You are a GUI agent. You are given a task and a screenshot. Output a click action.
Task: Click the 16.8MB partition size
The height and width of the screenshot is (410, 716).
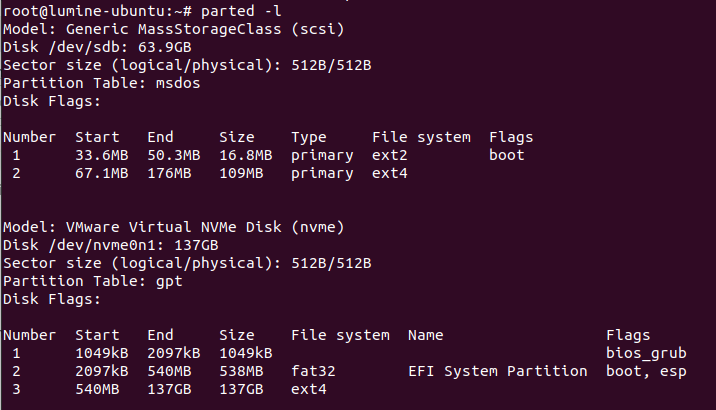coord(246,155)
